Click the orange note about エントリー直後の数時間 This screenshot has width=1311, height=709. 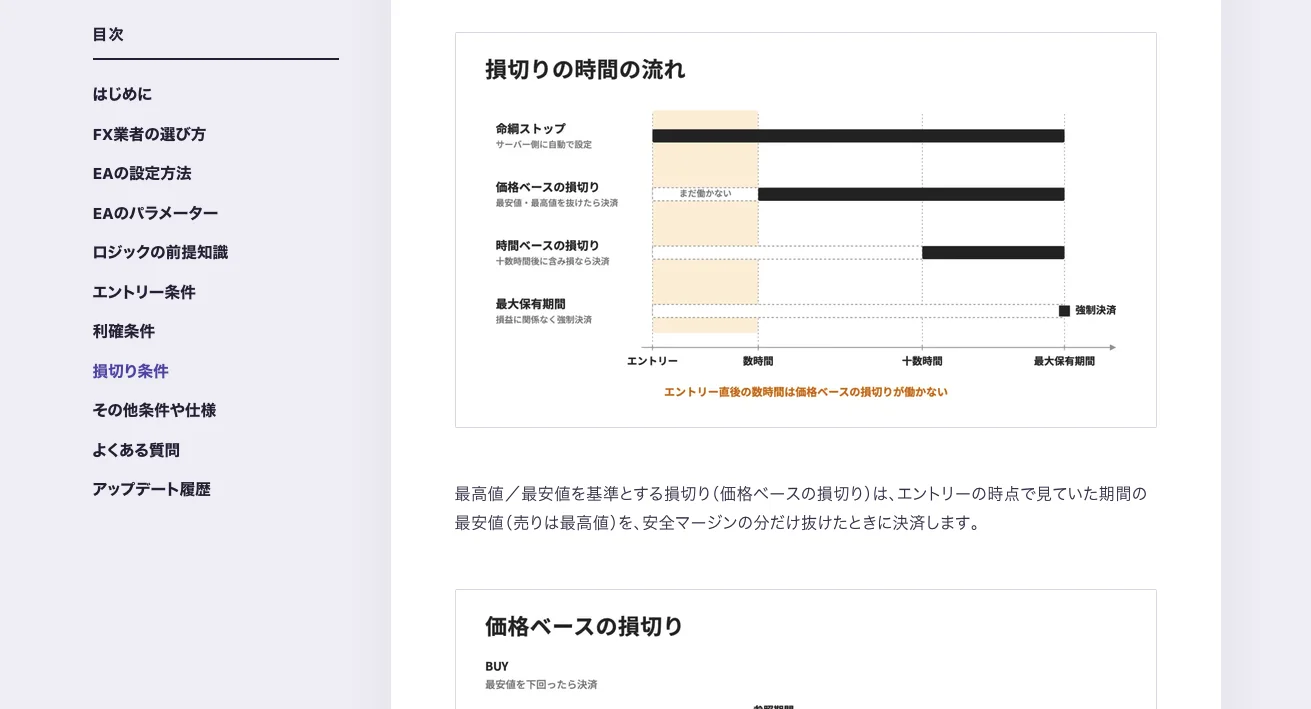[806, 392]
